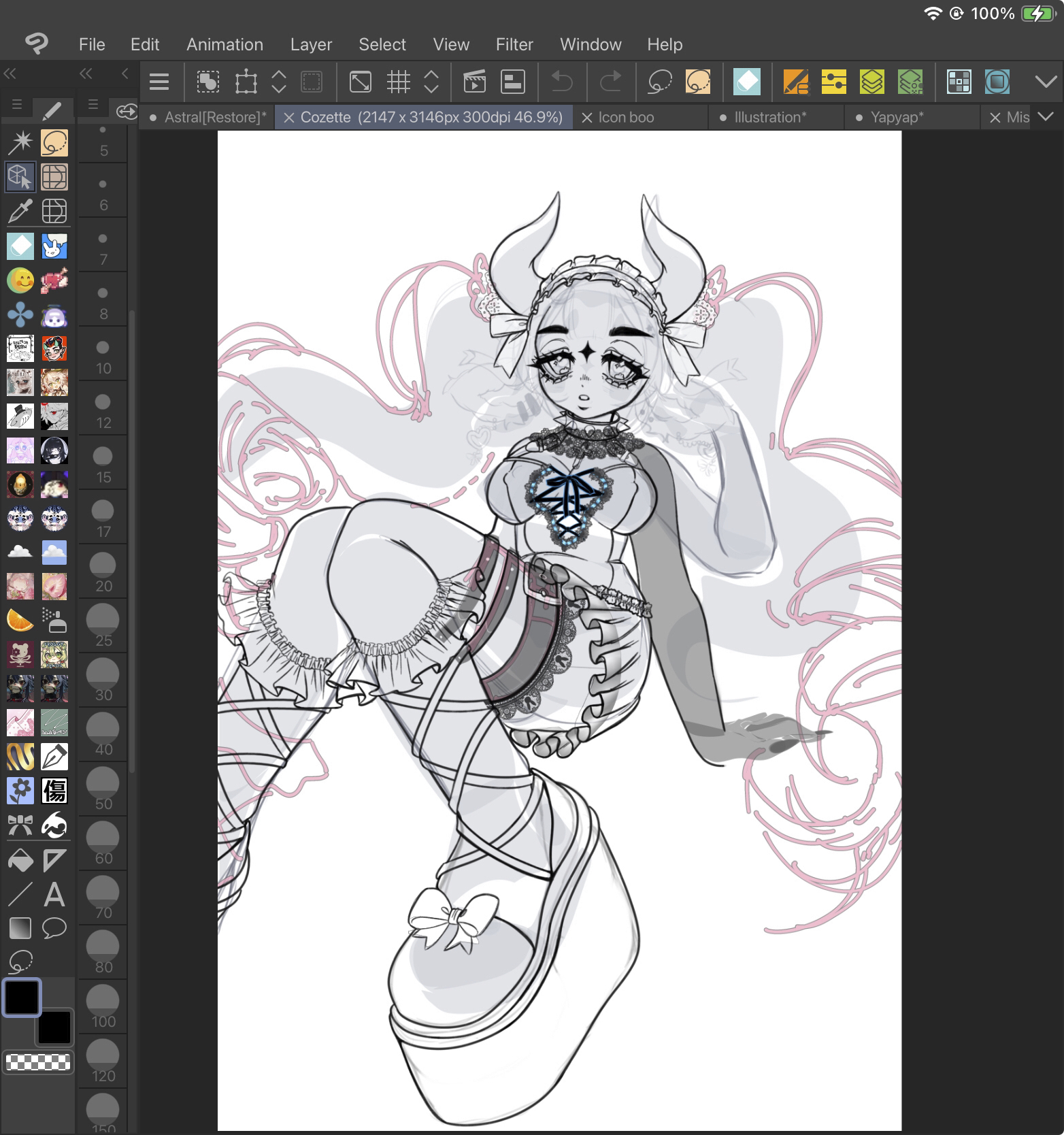Viewport: 1064px width, 1135px height.
Task: Open the command bar hamburger menu
Action: pos(159,82)
